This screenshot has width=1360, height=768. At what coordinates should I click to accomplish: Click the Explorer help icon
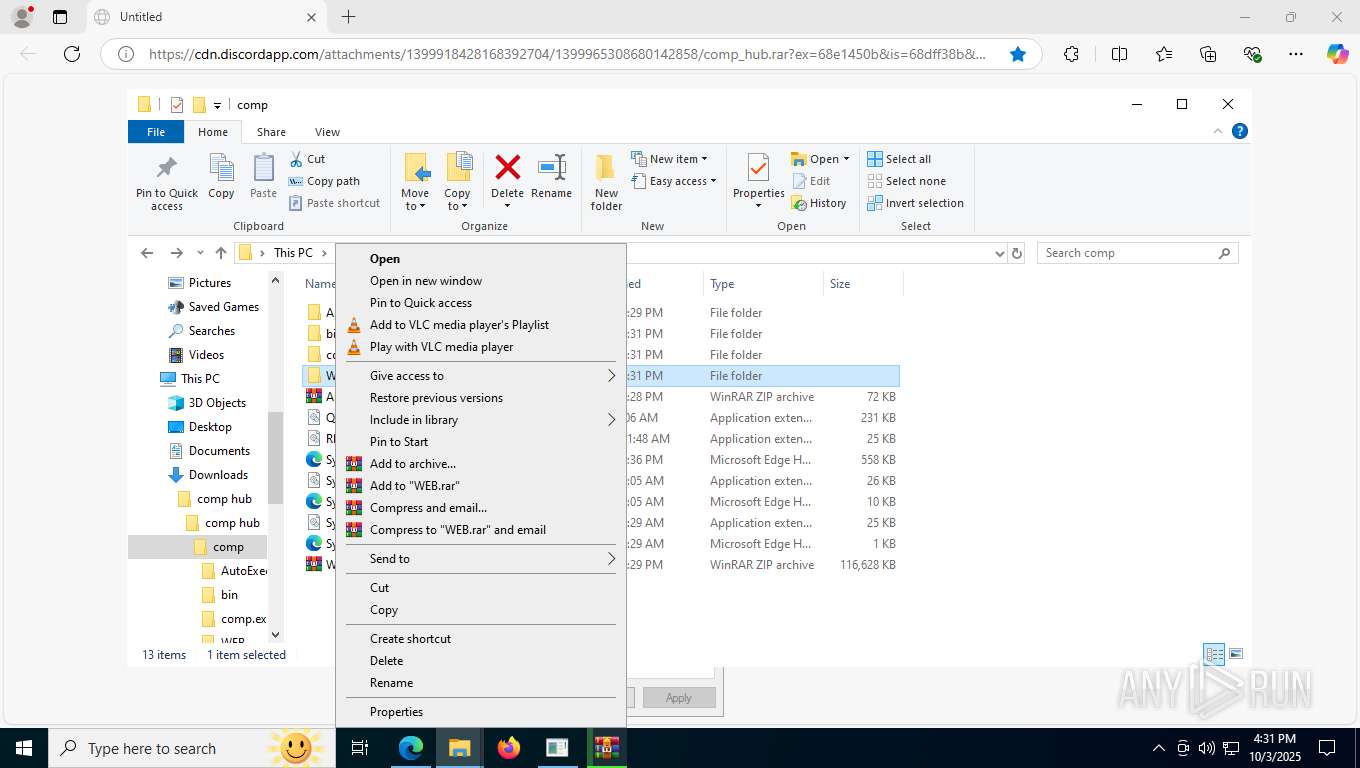pos(1240,131)
